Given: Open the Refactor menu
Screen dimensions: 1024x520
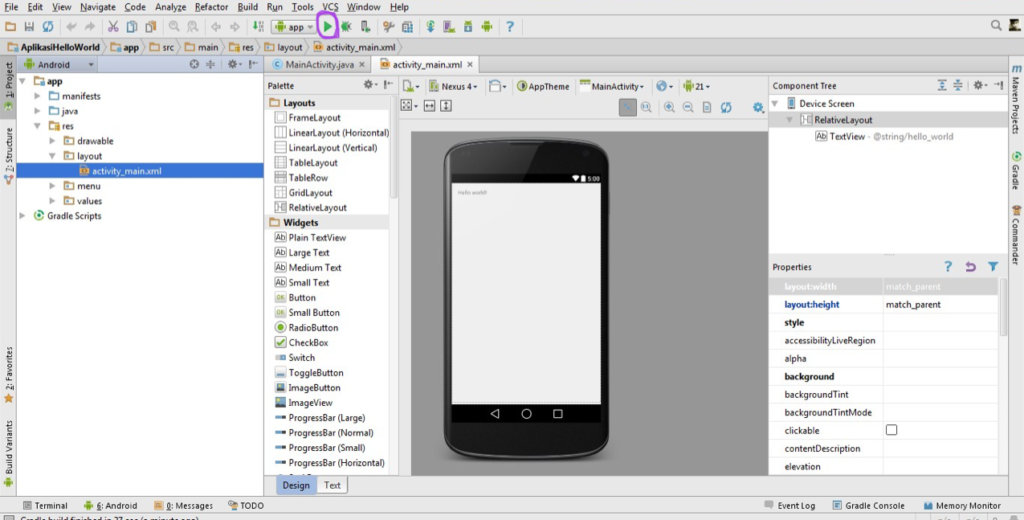Looking at the screenshot, I should click(212, 7).
